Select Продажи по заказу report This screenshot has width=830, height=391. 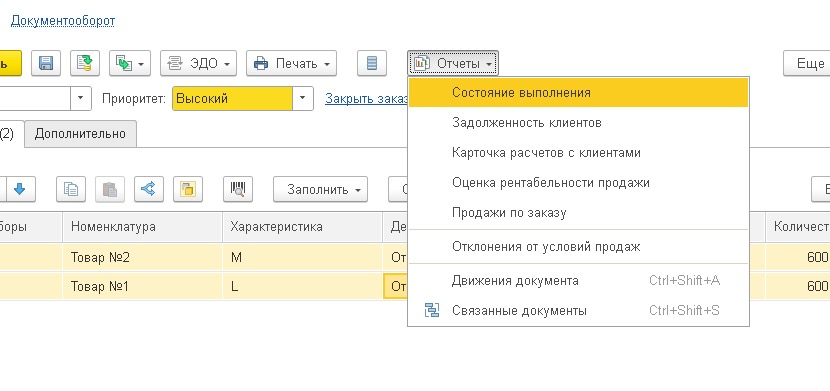tap(578, 213)
